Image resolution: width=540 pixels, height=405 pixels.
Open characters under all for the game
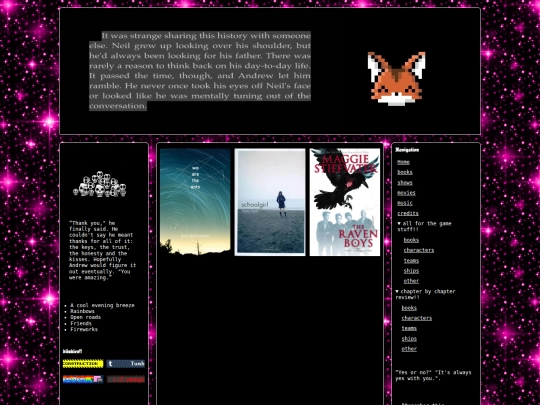tap(419, 250)
